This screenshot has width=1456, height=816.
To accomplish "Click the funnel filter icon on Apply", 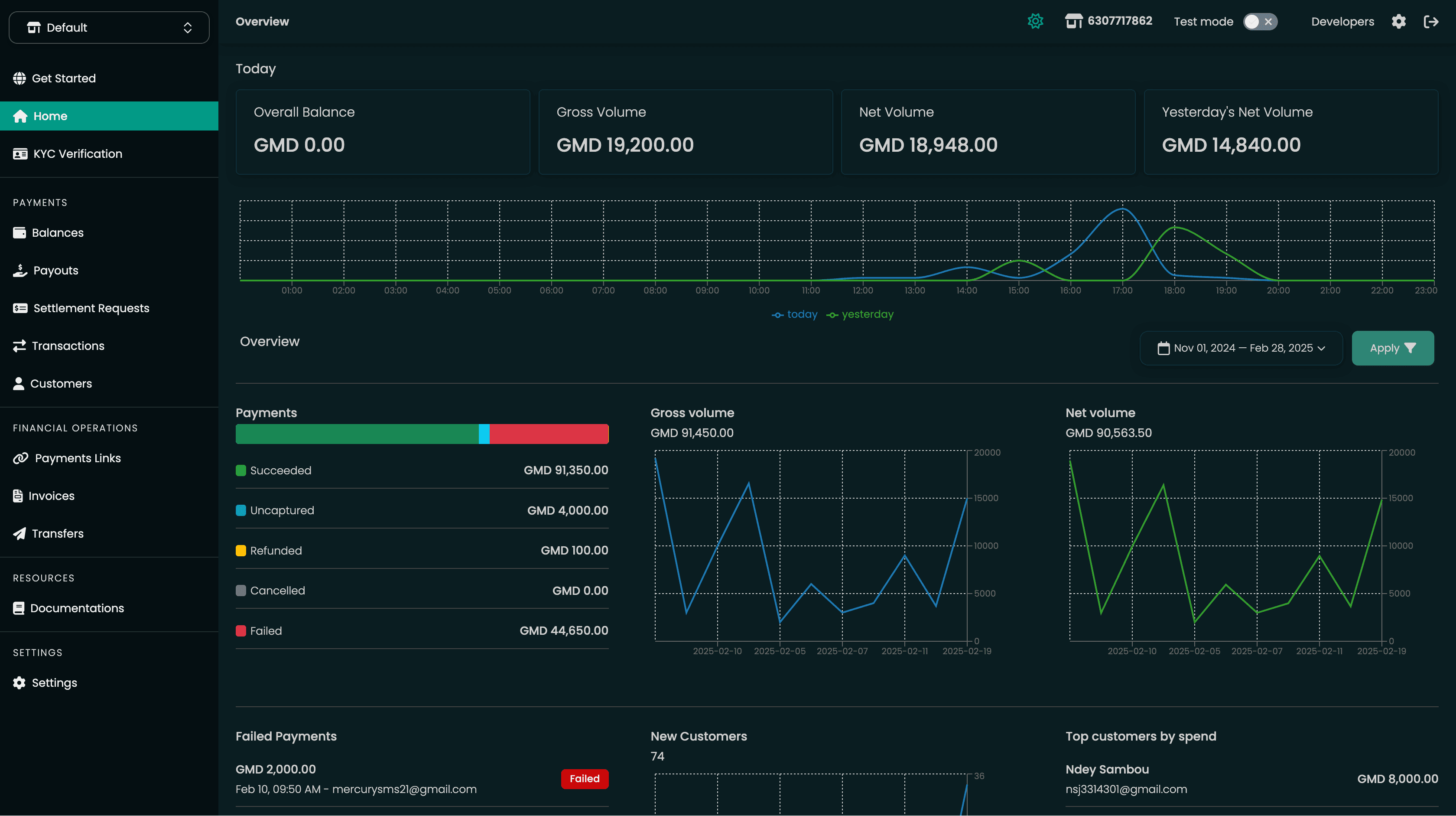I will [x=1410, y=348].
